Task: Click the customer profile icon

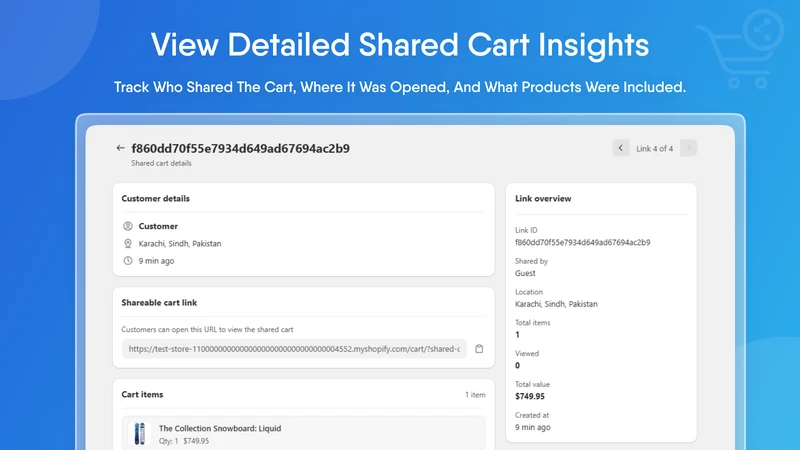Action: (x=128, y=226)
